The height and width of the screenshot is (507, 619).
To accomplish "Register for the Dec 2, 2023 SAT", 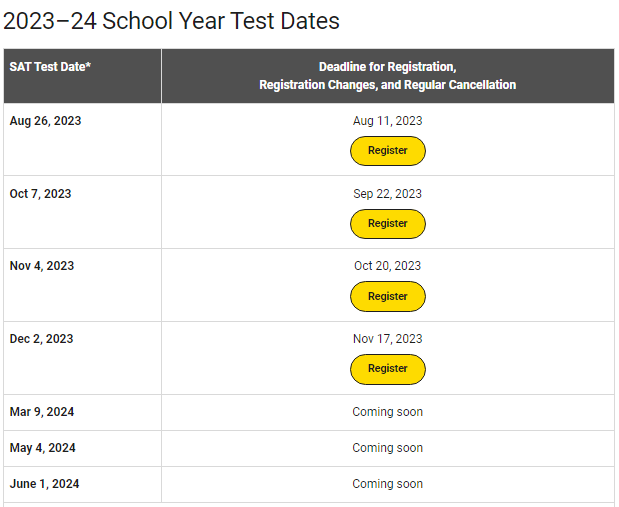I will coord(388,369).
